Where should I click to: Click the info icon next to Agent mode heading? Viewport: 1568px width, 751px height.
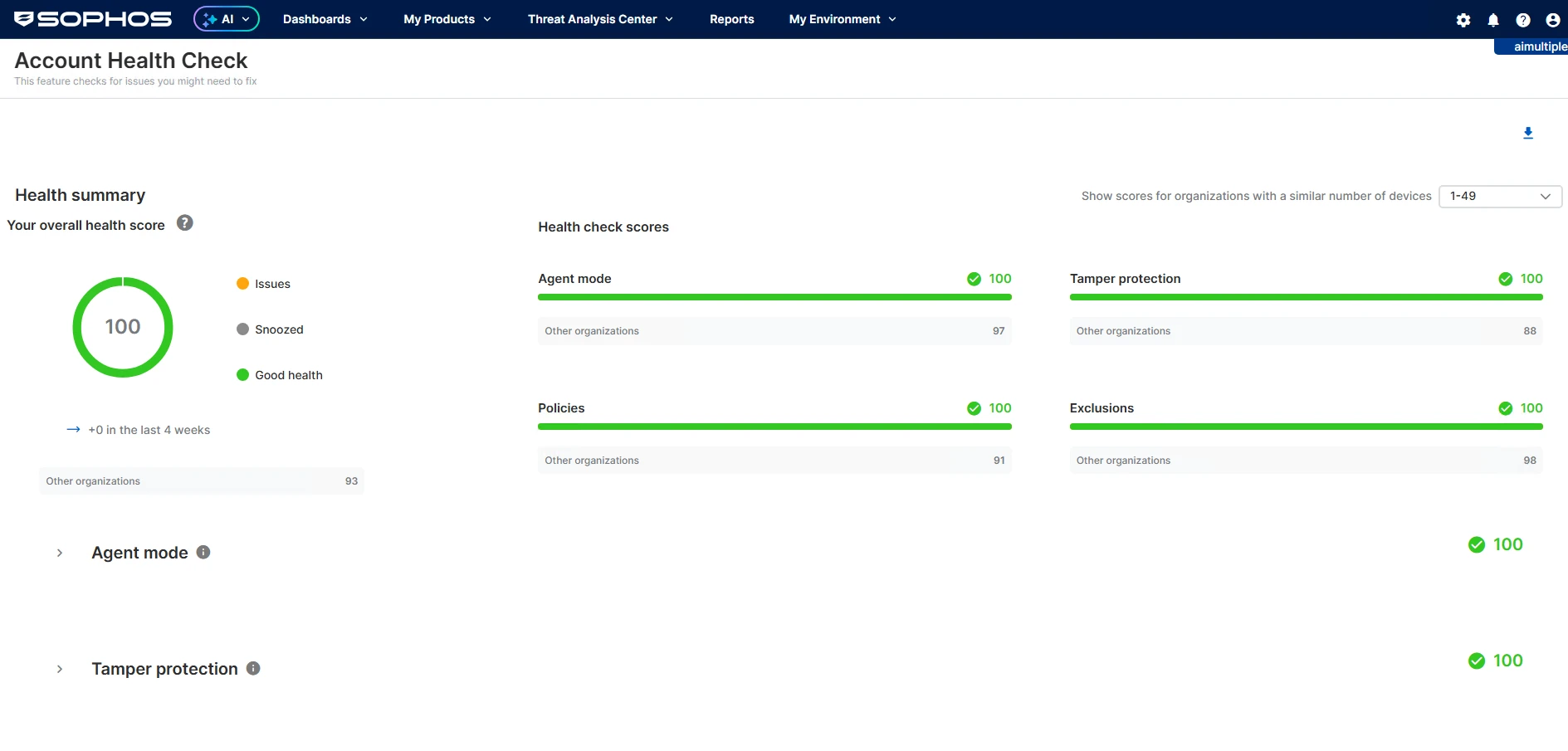(203, 552)
